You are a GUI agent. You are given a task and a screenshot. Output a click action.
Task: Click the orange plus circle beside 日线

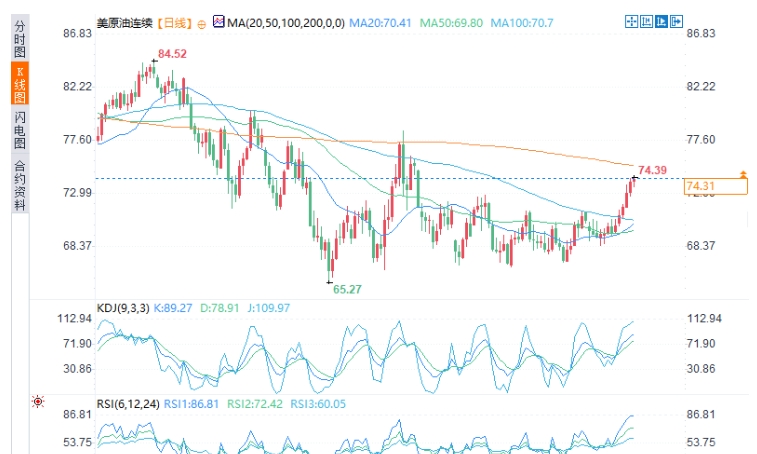point(202,24)
